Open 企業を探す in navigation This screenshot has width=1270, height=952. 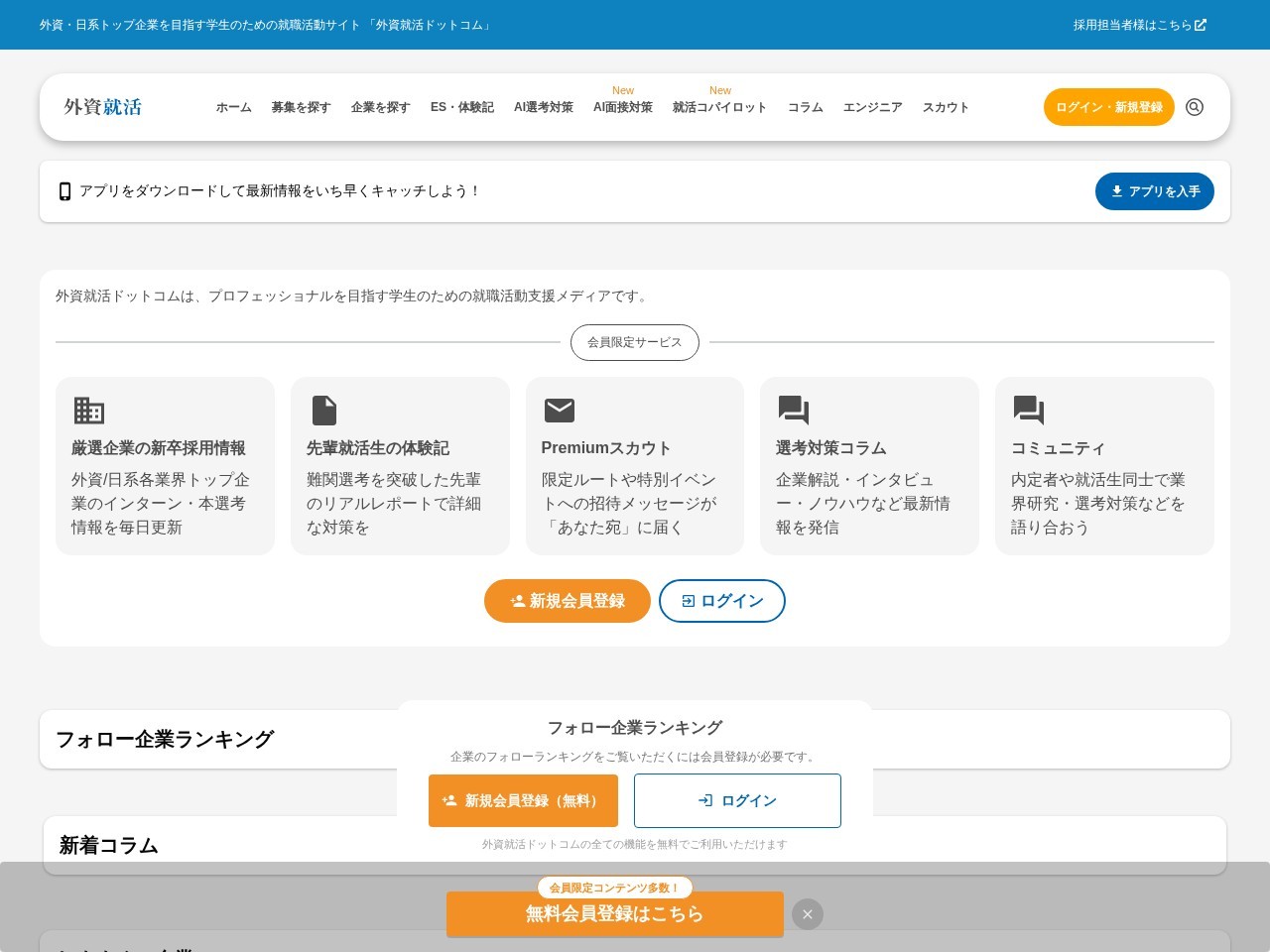(x=380, y=107)
